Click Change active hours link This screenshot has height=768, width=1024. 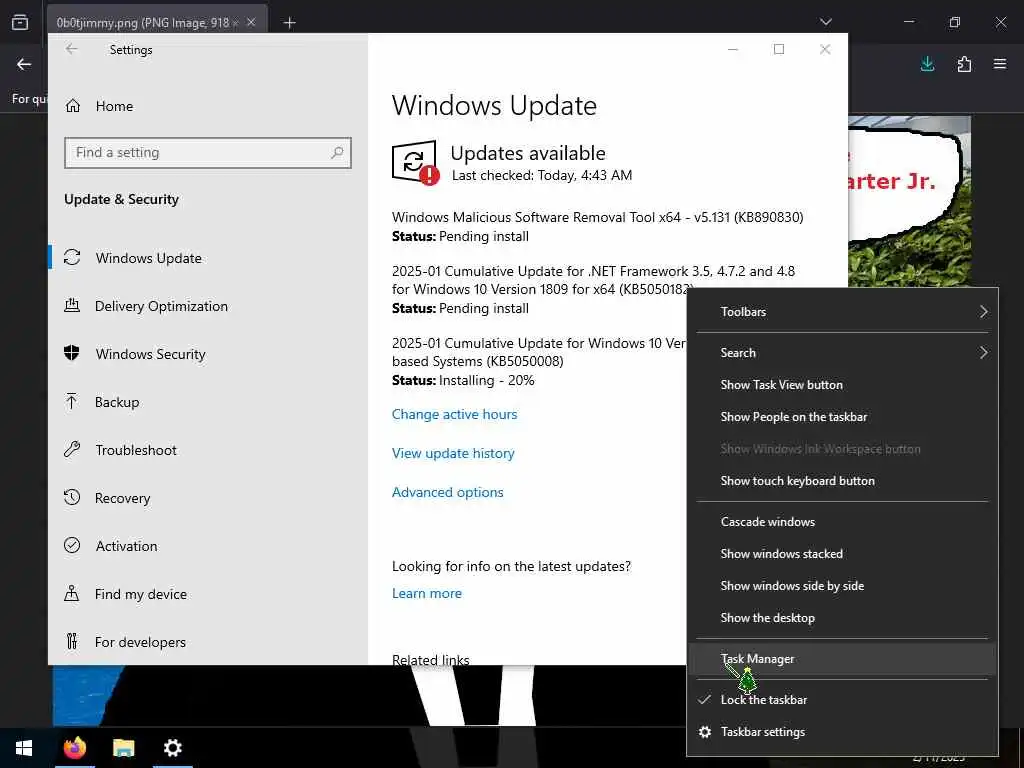455,414
